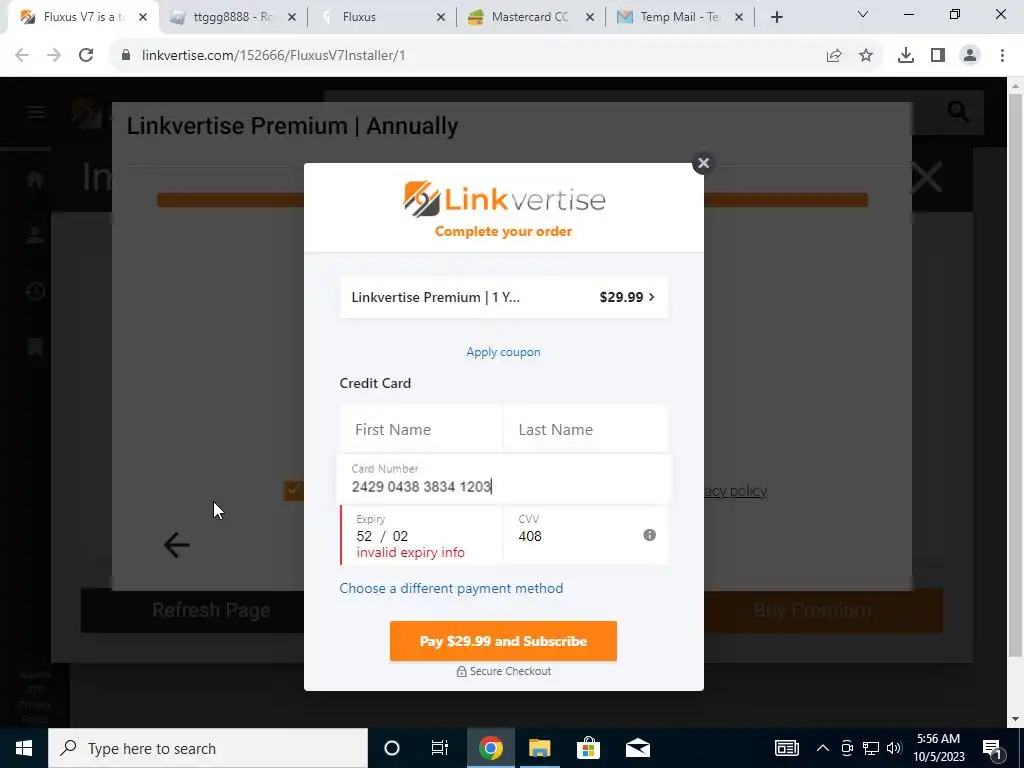Bookmark this page with star icon

866,56
